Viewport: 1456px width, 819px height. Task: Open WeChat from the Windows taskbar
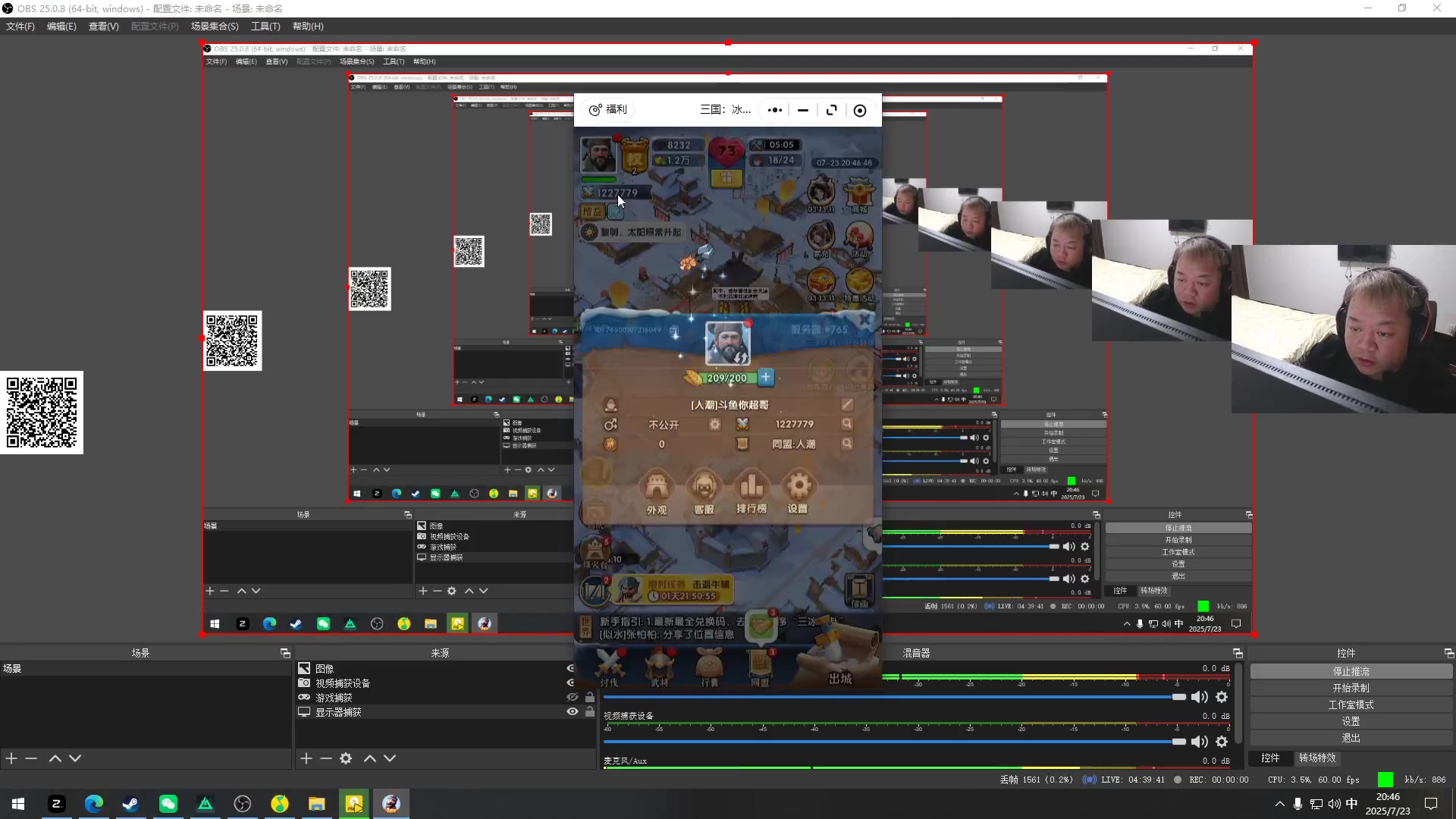point(168,804)
